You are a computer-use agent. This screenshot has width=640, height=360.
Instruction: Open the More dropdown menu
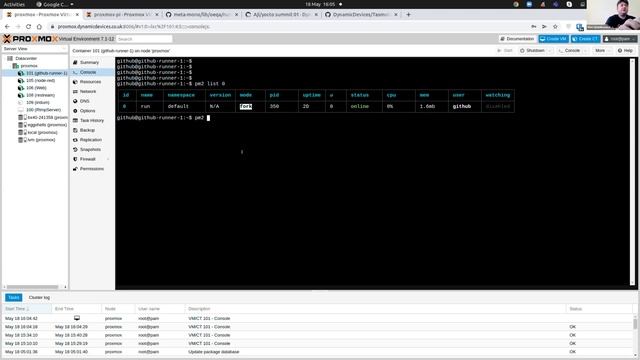tap(602, 51)
